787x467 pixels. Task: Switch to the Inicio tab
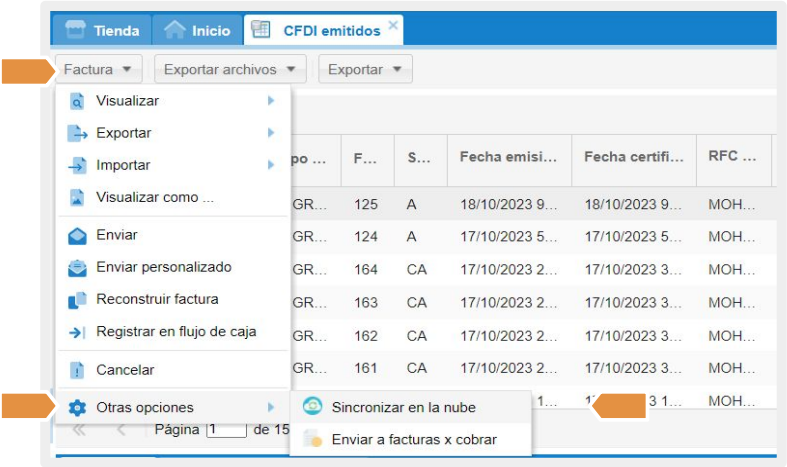pos(197,30)
